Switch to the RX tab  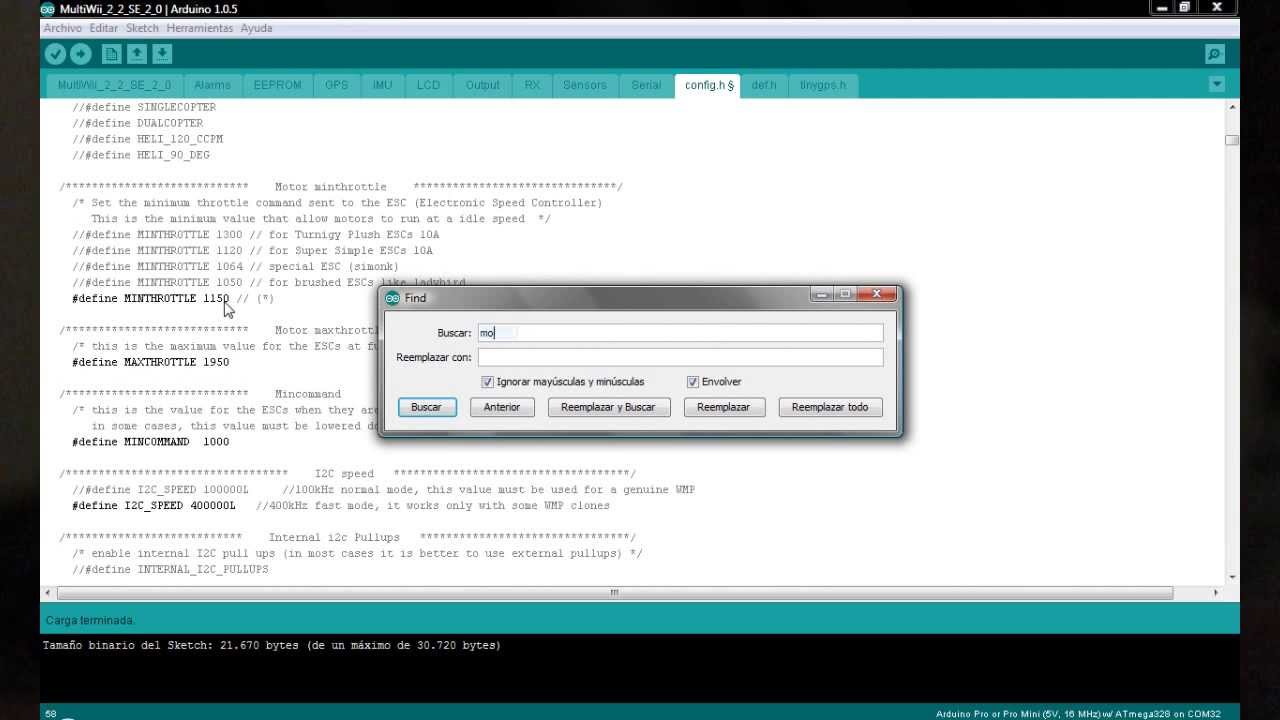tap(532, 85)
